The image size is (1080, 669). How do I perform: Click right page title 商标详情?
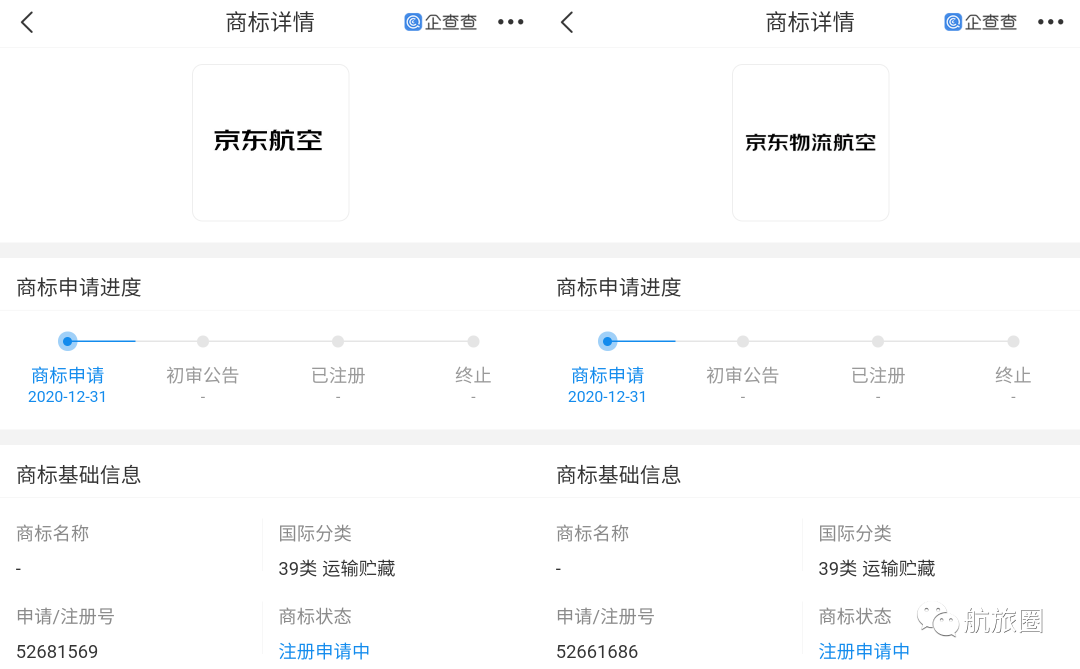[810, 23]
